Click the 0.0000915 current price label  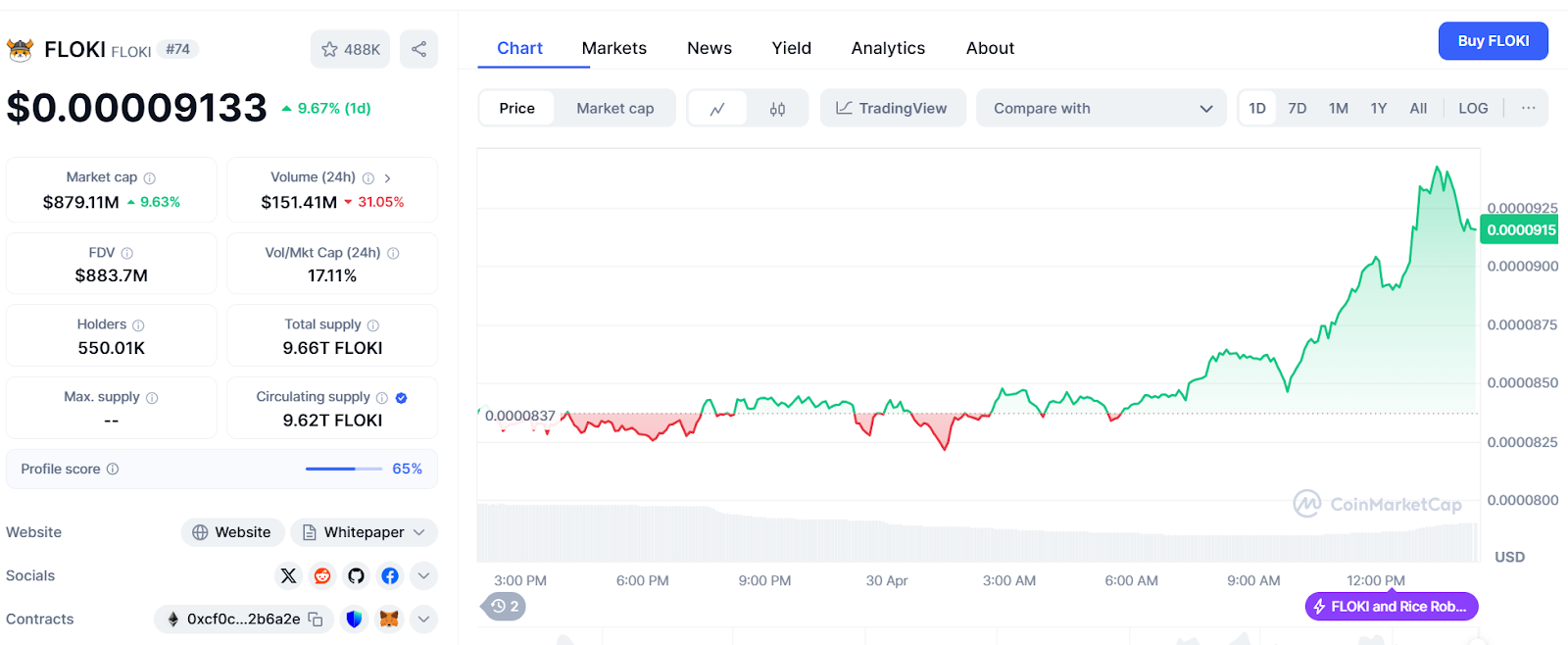pos(1519,230)
